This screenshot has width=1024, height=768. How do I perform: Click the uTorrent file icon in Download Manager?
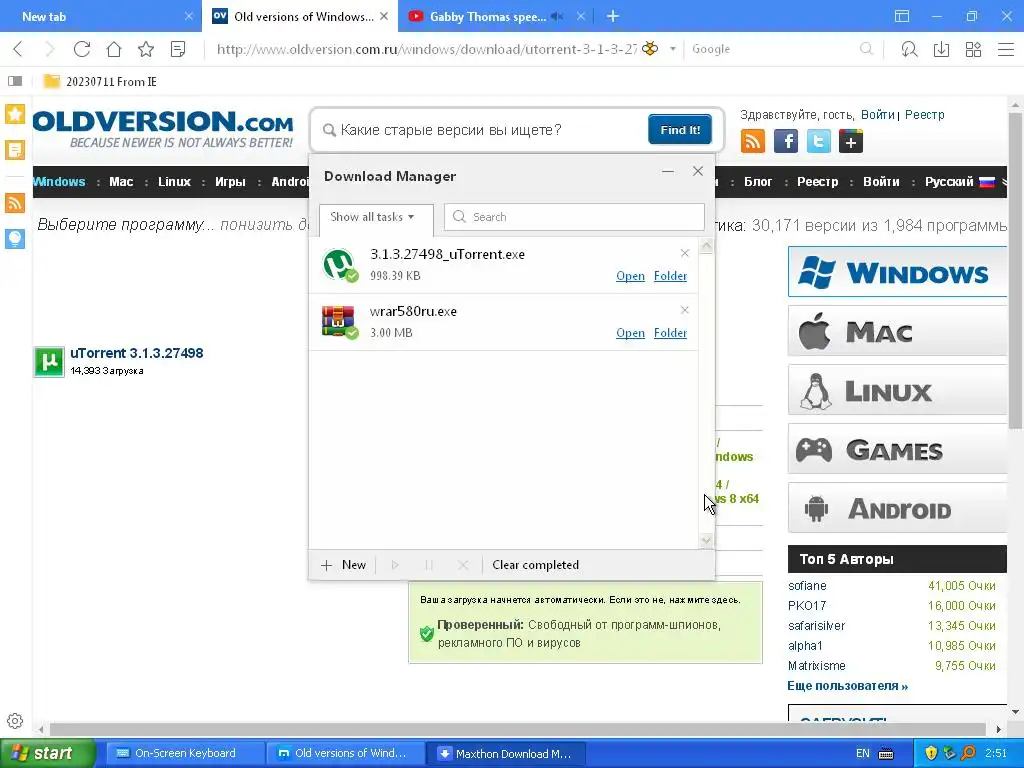(x=340, y=264)
